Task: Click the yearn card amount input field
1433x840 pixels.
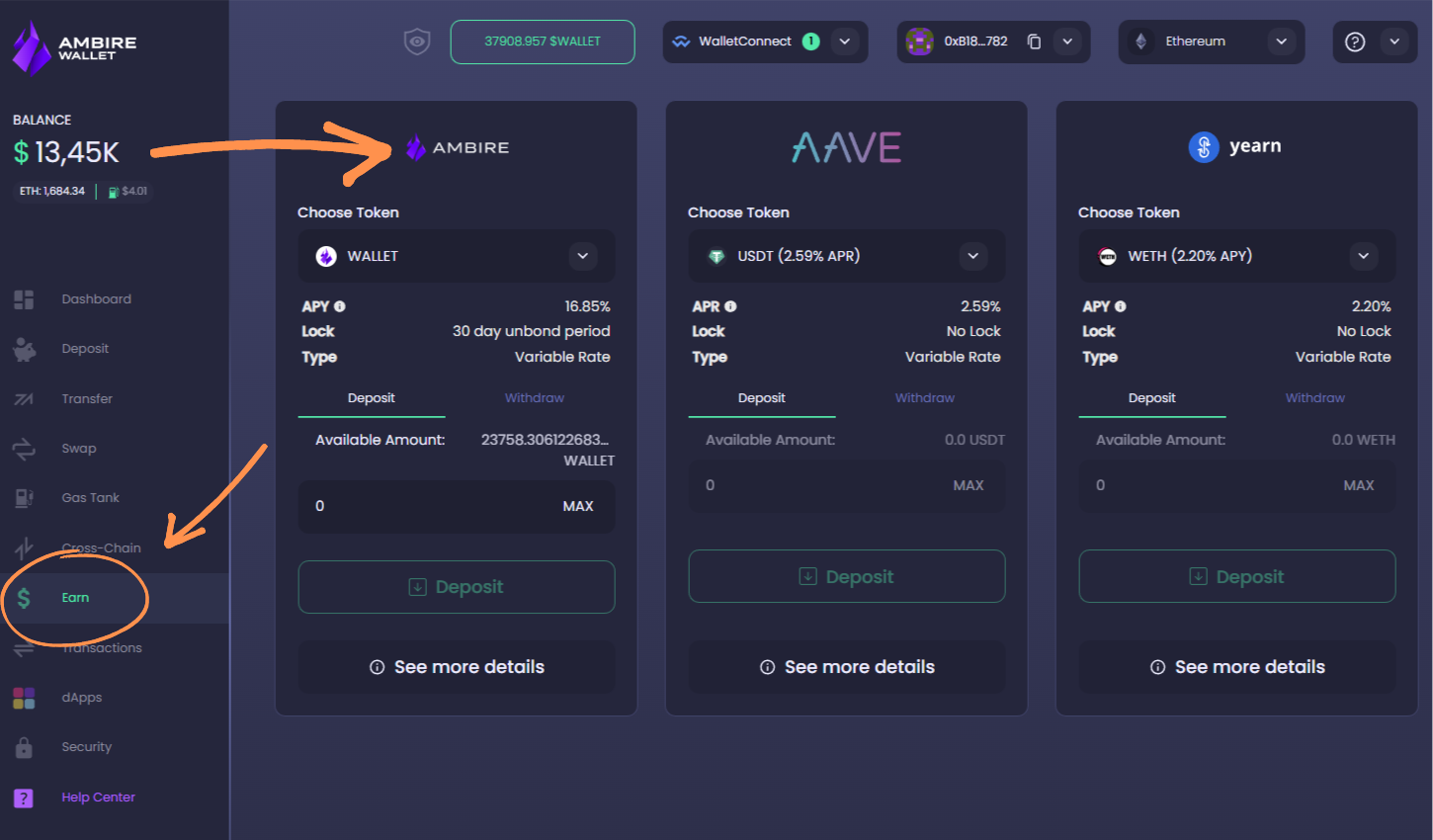Action: [1237, 485]
